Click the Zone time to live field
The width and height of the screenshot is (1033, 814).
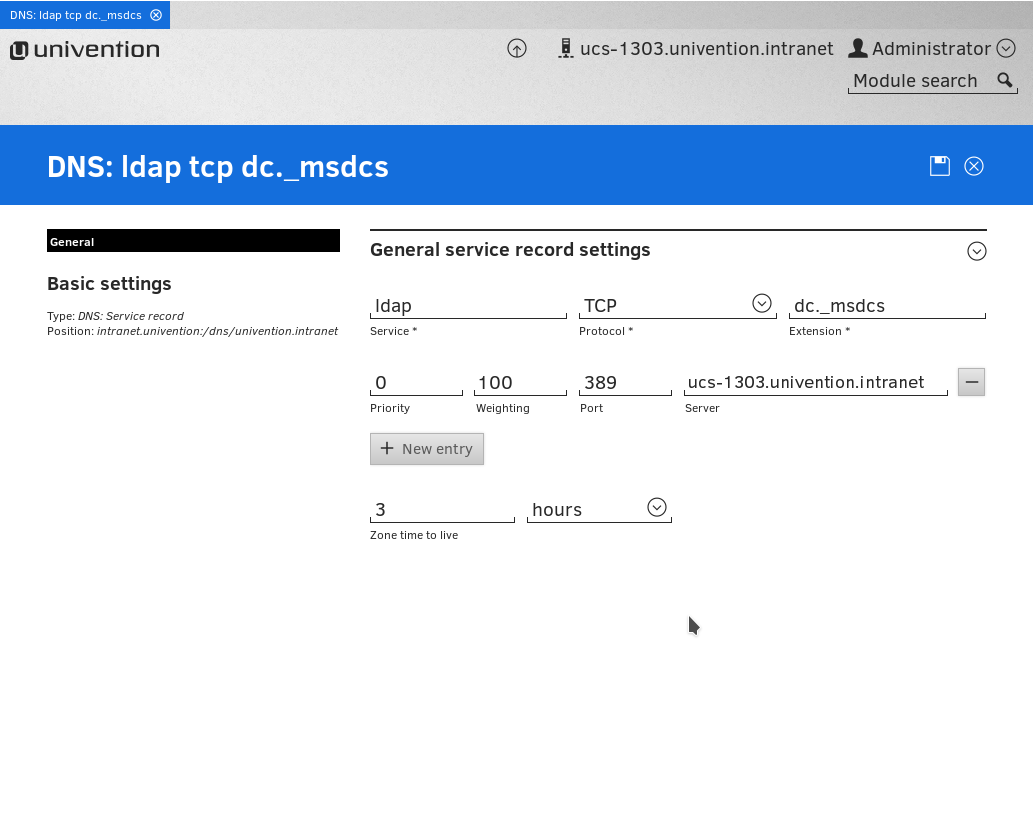click(441, 510)
